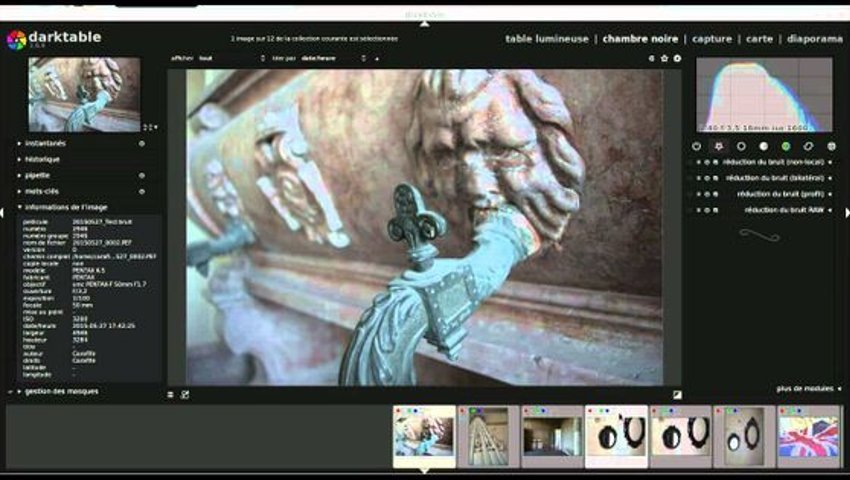Reset réduction du bruit (profil) parameters

pos(707,194)
